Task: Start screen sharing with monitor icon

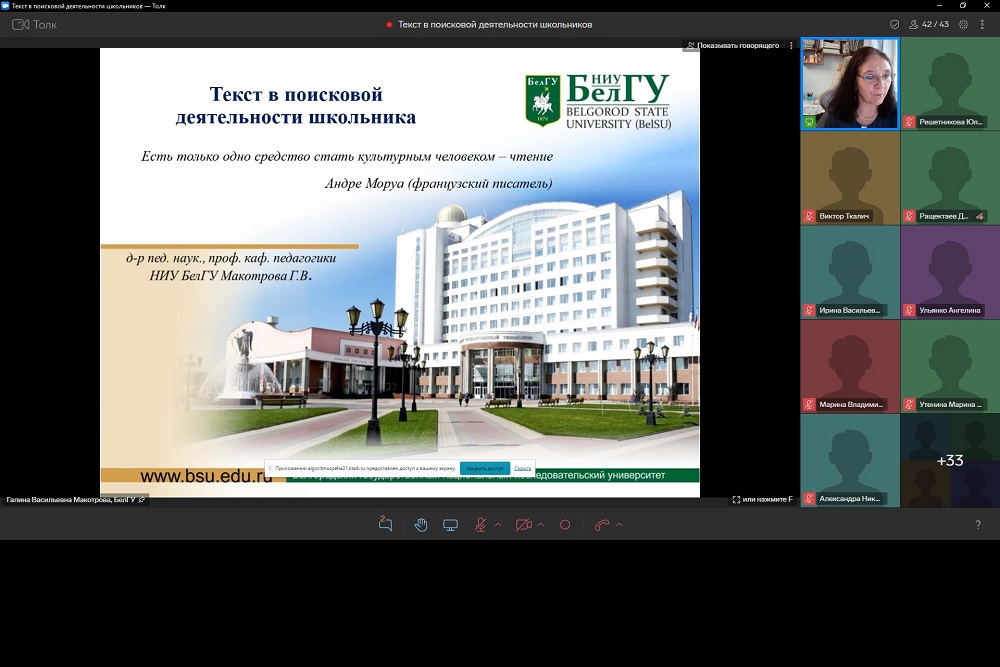Action: pyautogui.click(x=451, y=525)
